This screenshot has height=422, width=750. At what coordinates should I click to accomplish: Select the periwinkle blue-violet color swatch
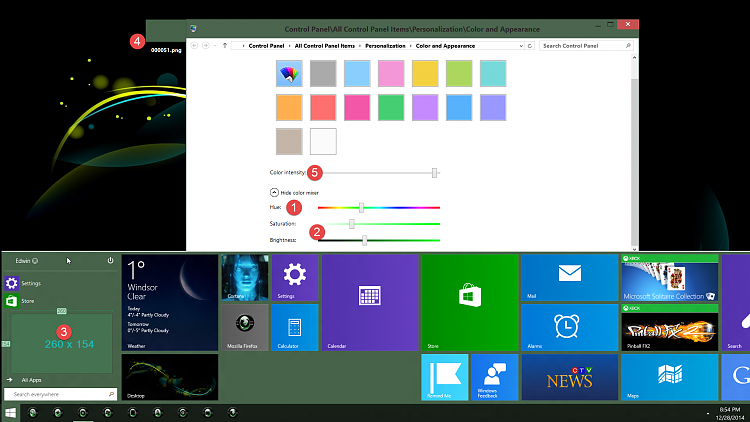click(x=493, y=107)
